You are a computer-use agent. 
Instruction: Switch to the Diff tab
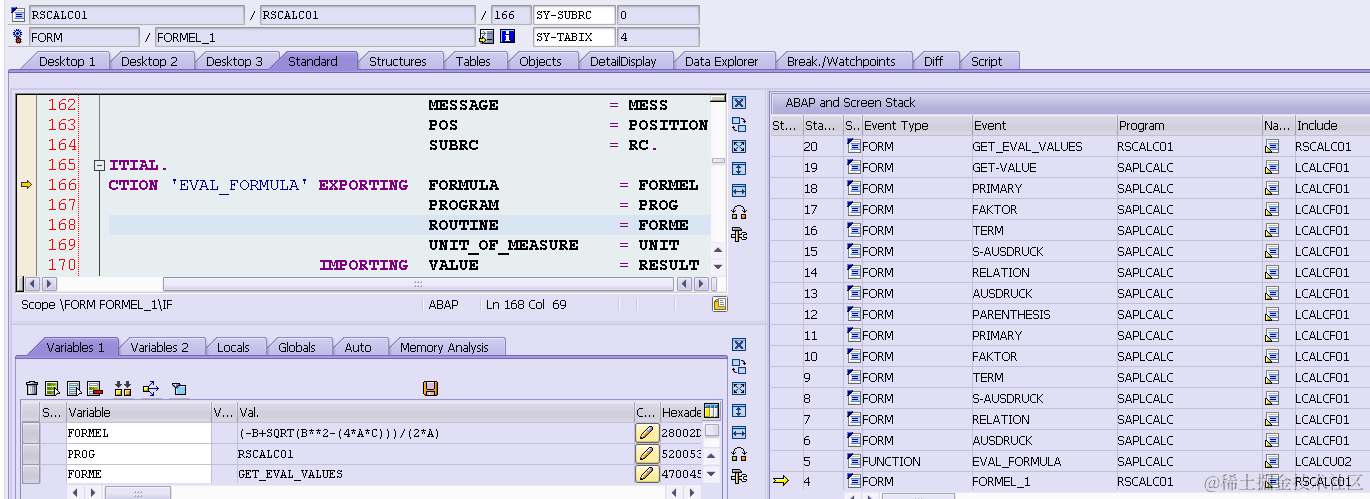pyautogui.click(x=933, y=61)
